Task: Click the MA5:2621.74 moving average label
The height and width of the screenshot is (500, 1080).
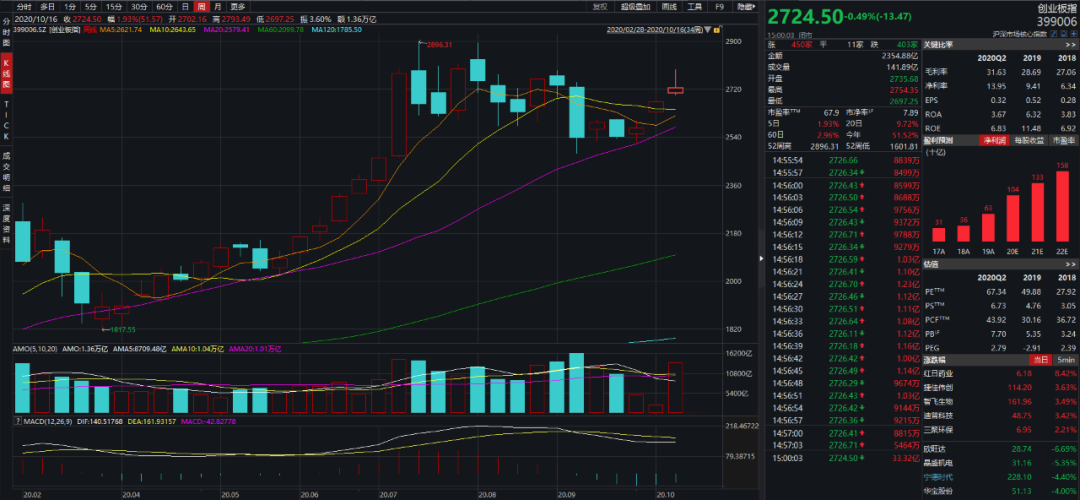Action: 120,30
